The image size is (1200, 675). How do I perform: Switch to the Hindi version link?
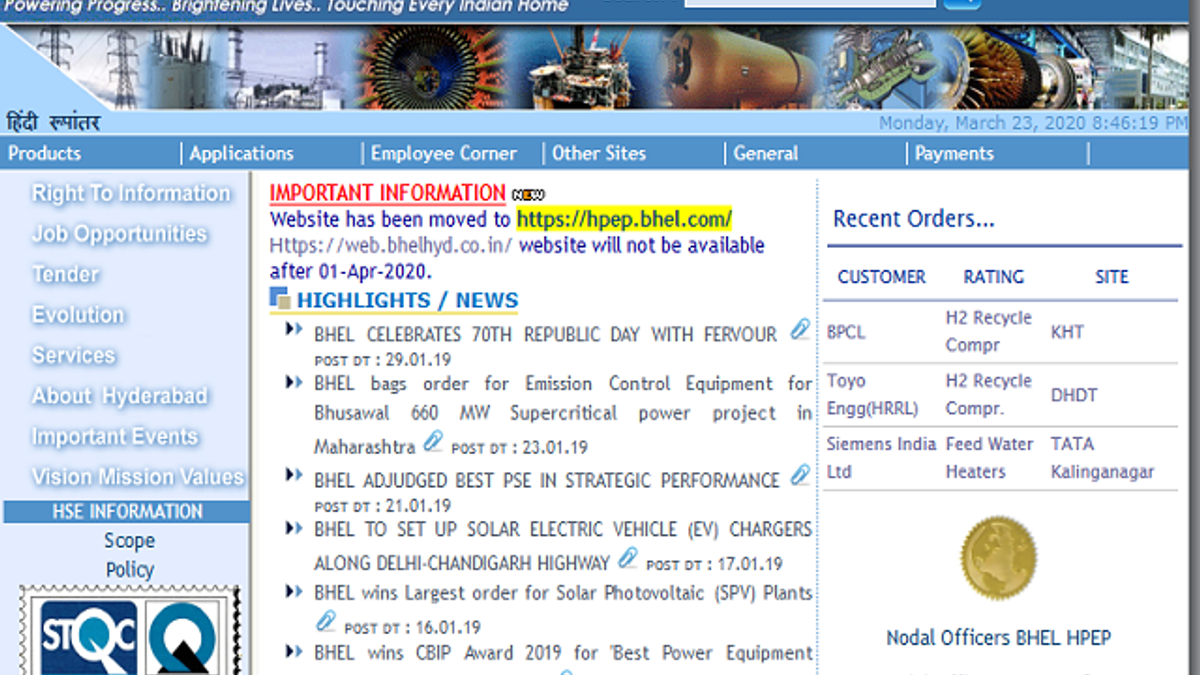pyautogui.click(x=53, y=123)
